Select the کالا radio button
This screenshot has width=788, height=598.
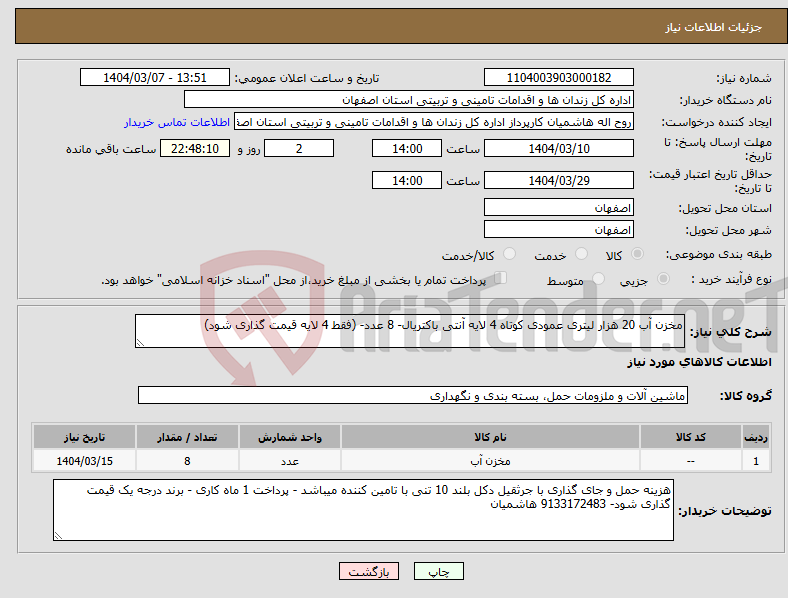637,254
